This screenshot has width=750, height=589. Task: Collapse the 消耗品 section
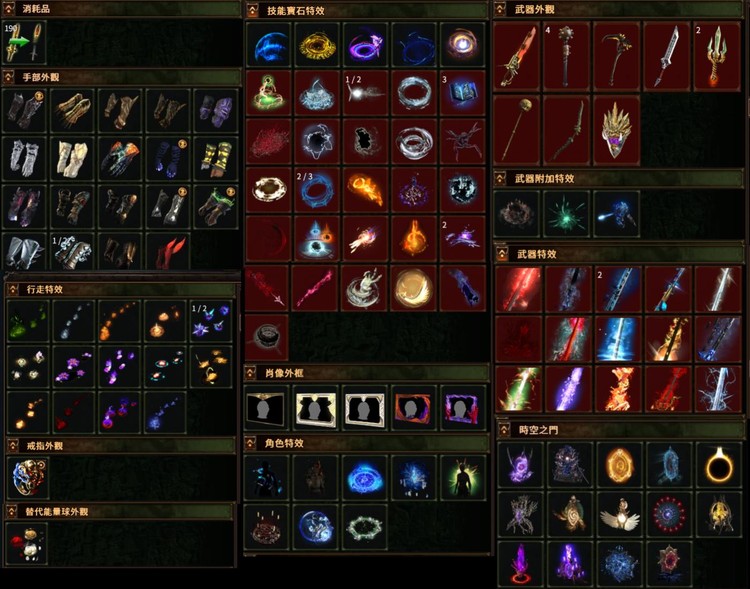tap(9, 9)
